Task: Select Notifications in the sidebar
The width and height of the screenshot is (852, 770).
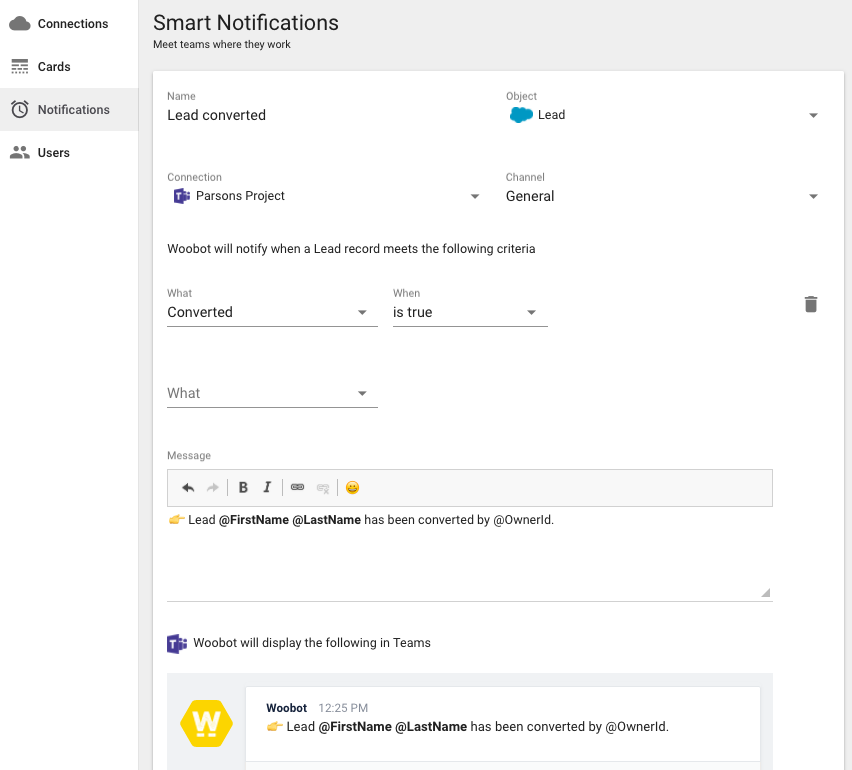Action: point(69,109)
